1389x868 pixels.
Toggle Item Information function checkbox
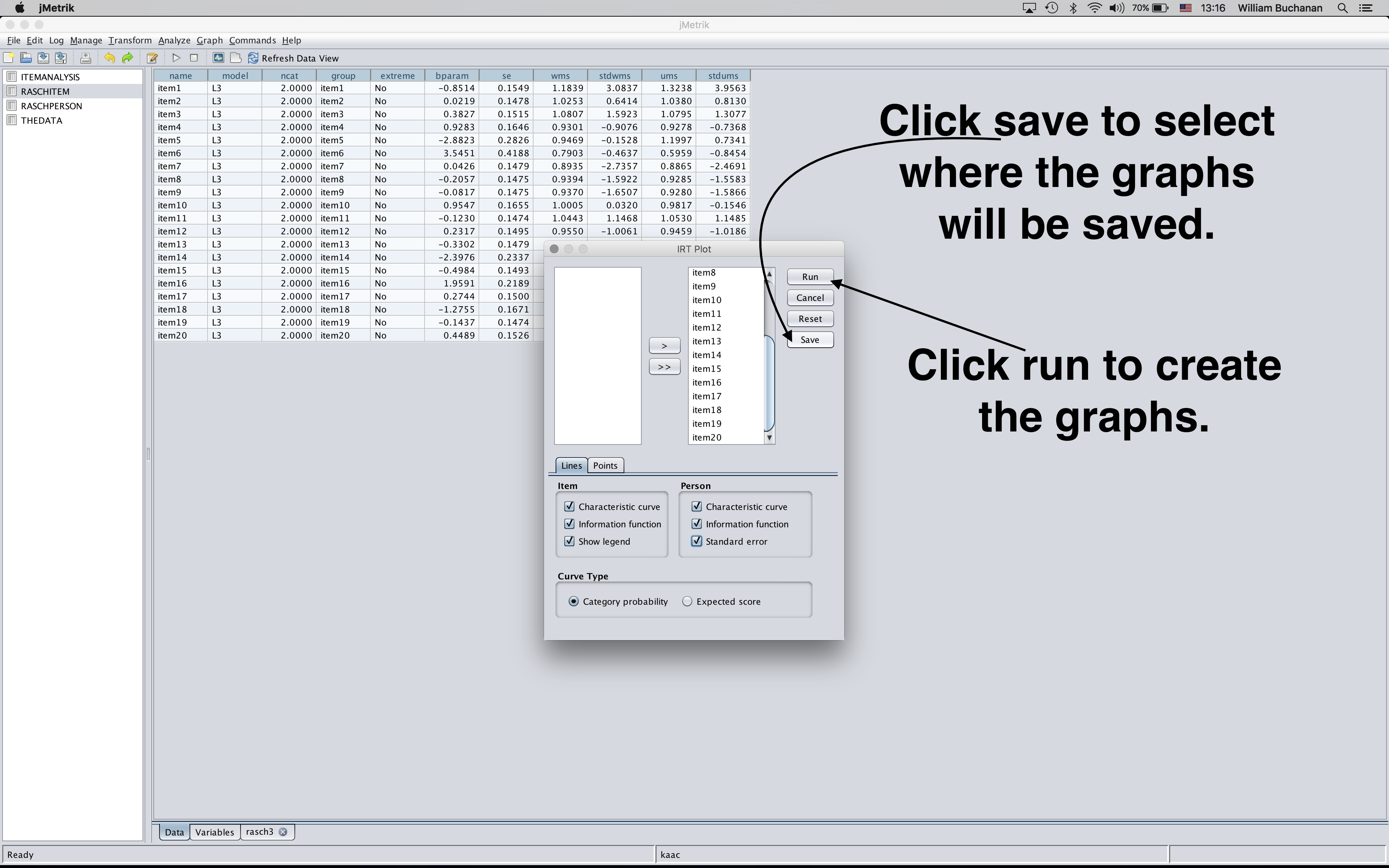(569, 524)
